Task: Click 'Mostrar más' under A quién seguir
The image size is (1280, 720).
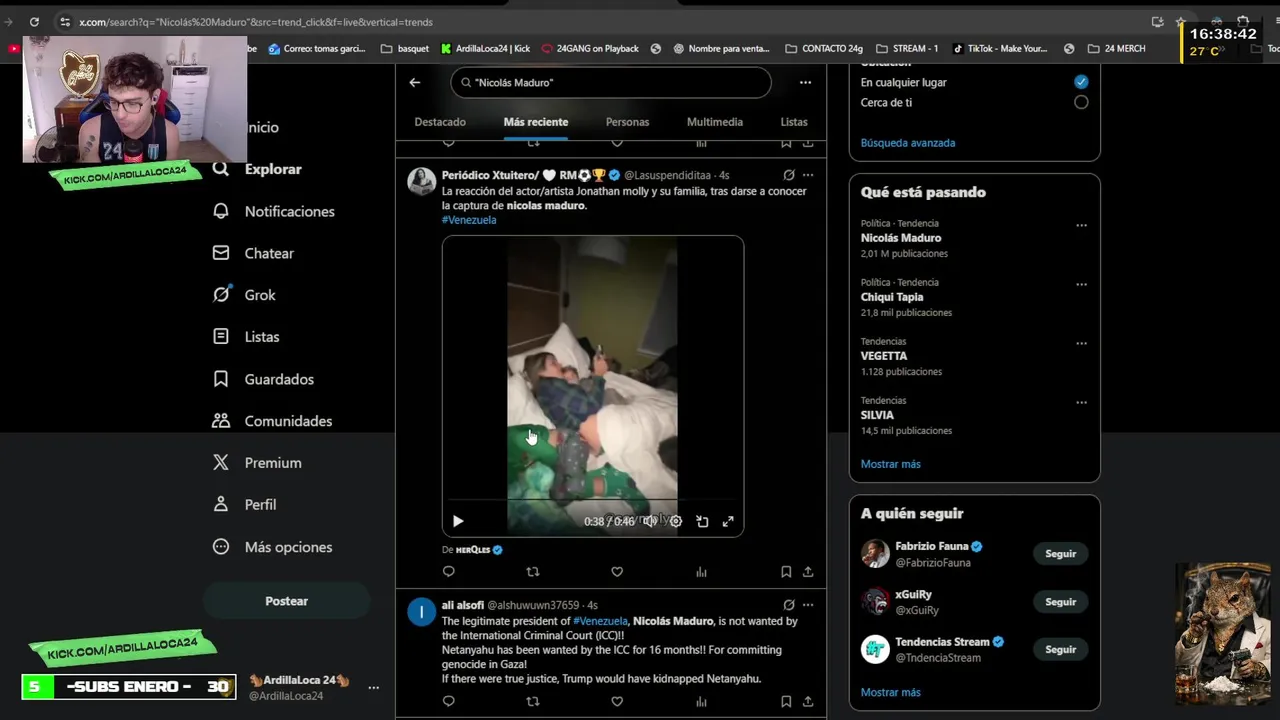Action: pyautogui.click(x=891, y=692)
